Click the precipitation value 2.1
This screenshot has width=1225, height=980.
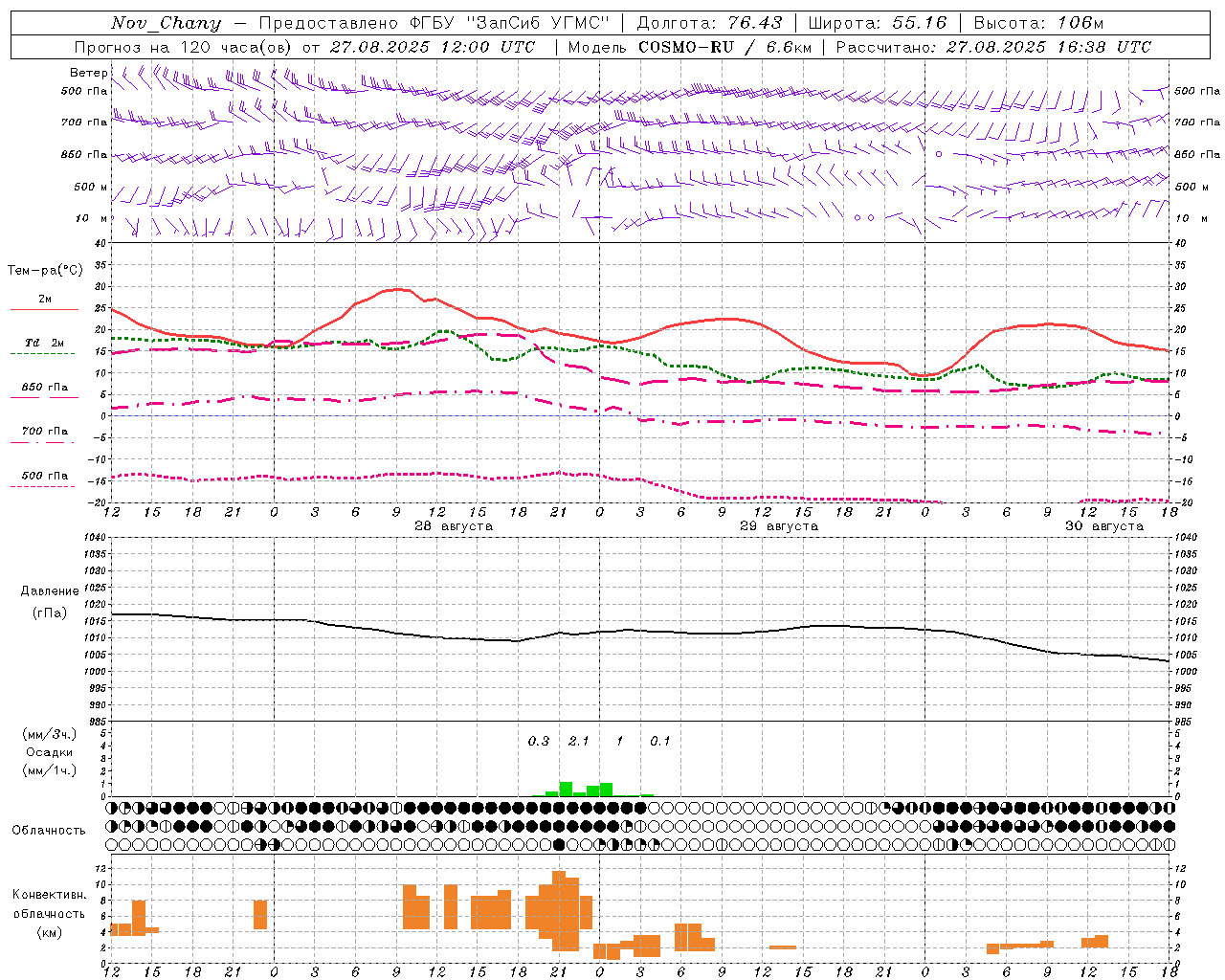click(579, 741)
